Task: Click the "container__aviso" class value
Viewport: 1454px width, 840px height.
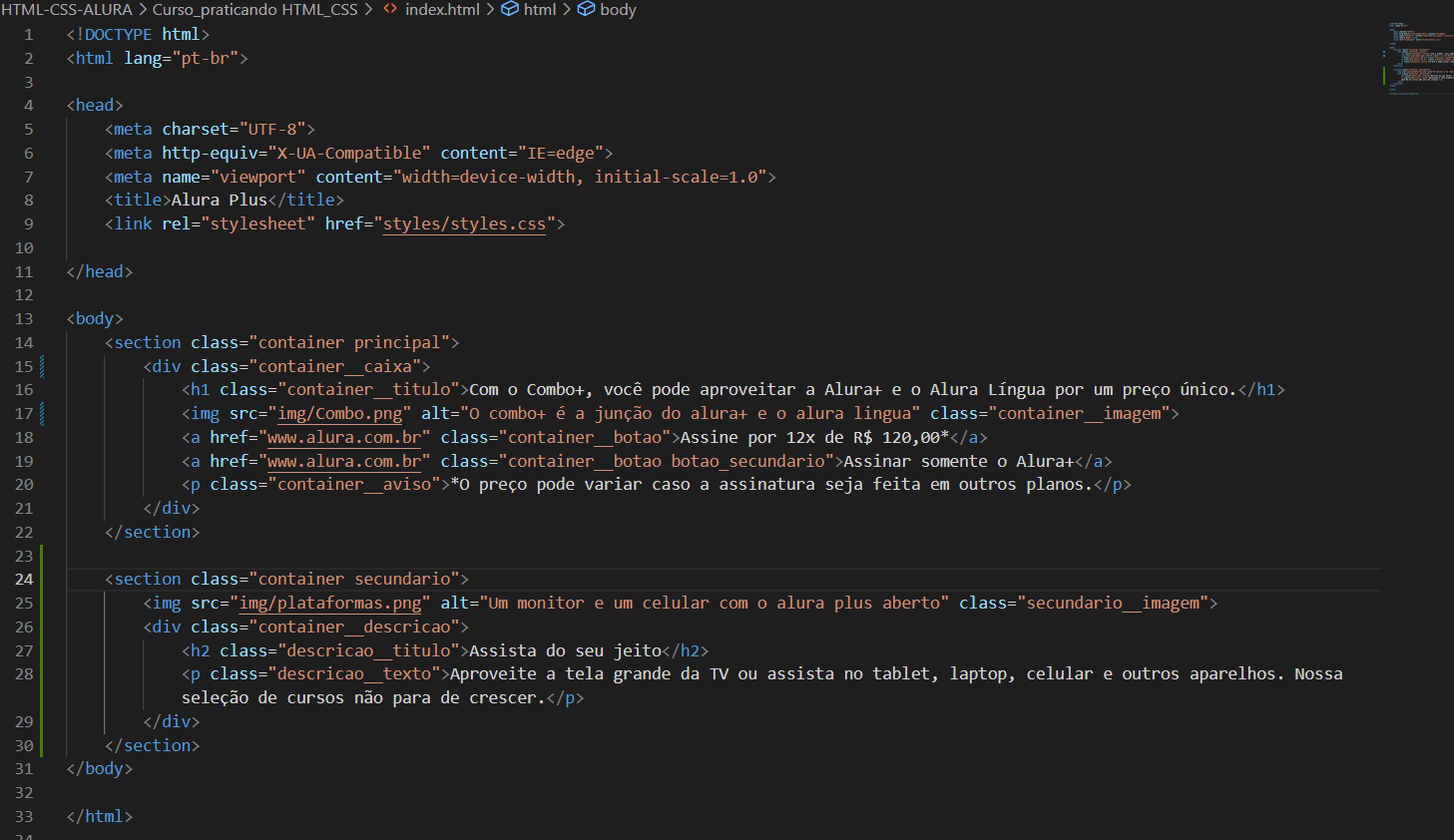Action: tap(354, 485)
